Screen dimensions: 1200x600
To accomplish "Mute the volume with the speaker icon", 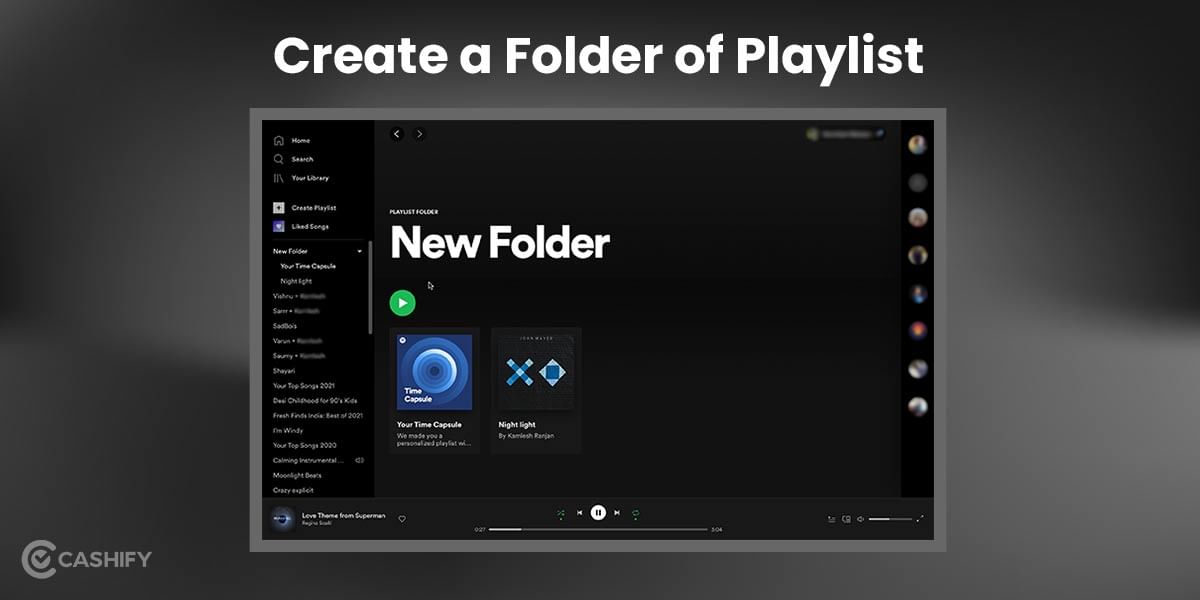I will click(x=860, y=519).
